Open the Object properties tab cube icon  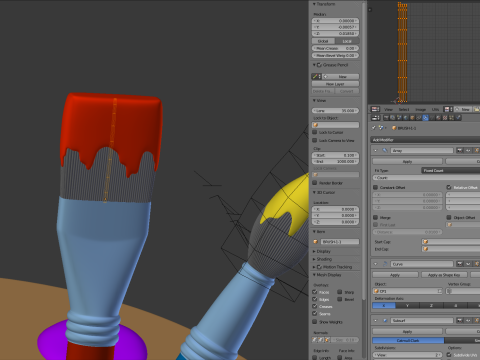(412, 118)
